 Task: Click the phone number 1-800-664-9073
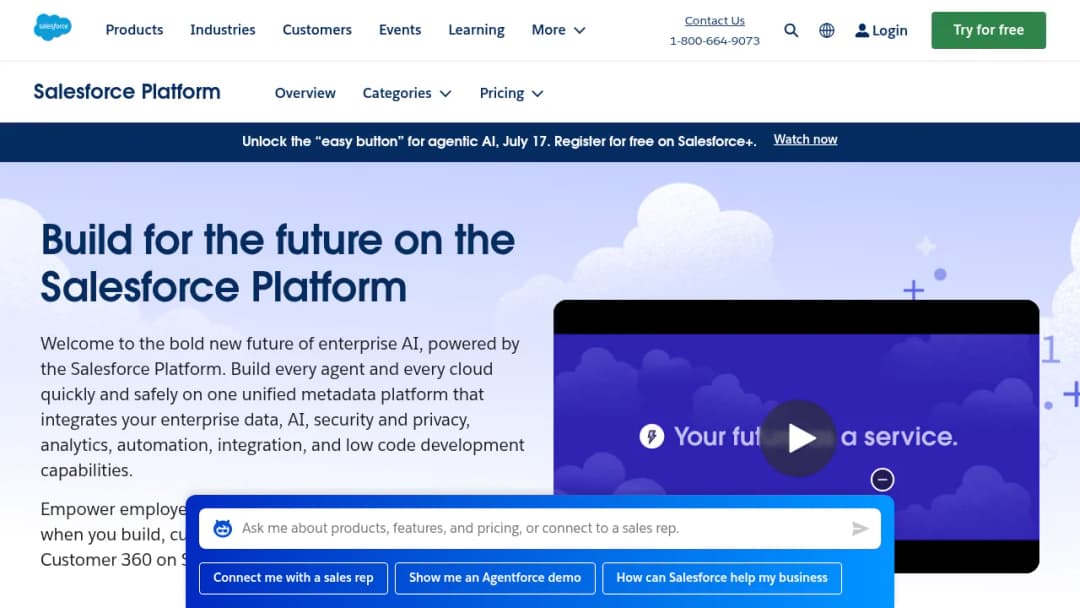point(714,41)
